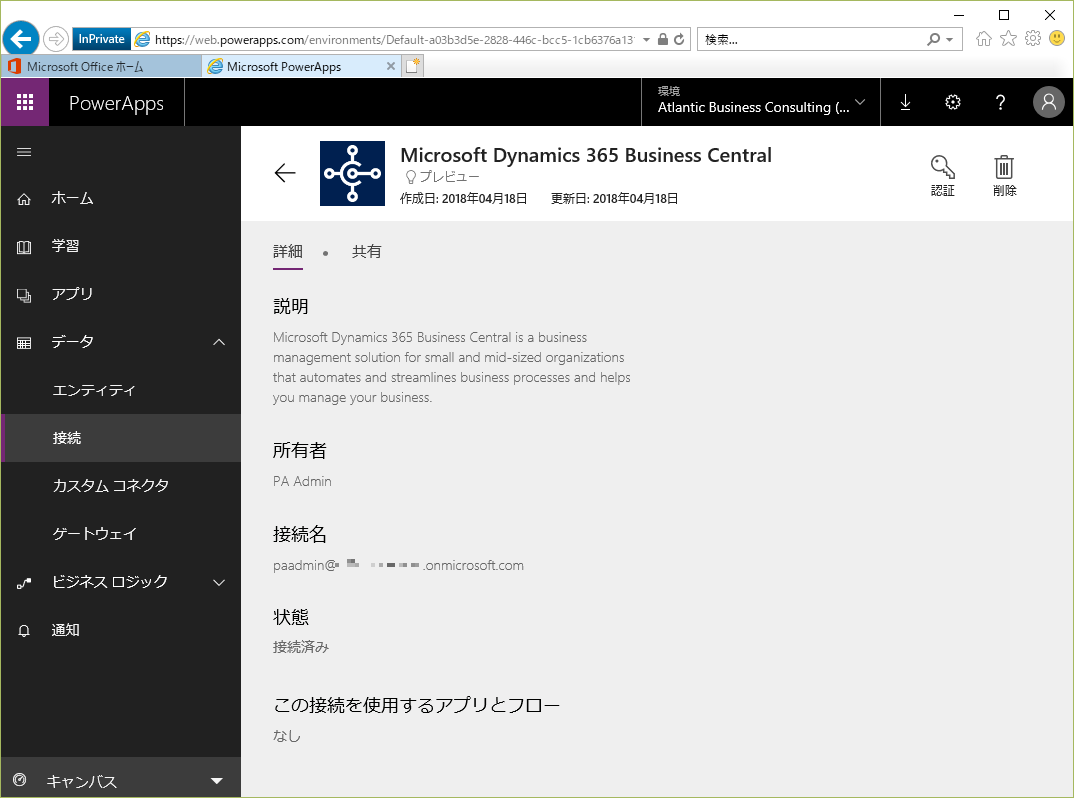Click the lock security icon in address bar
This screenshot has width=1074, height=798.
(662, 39)
